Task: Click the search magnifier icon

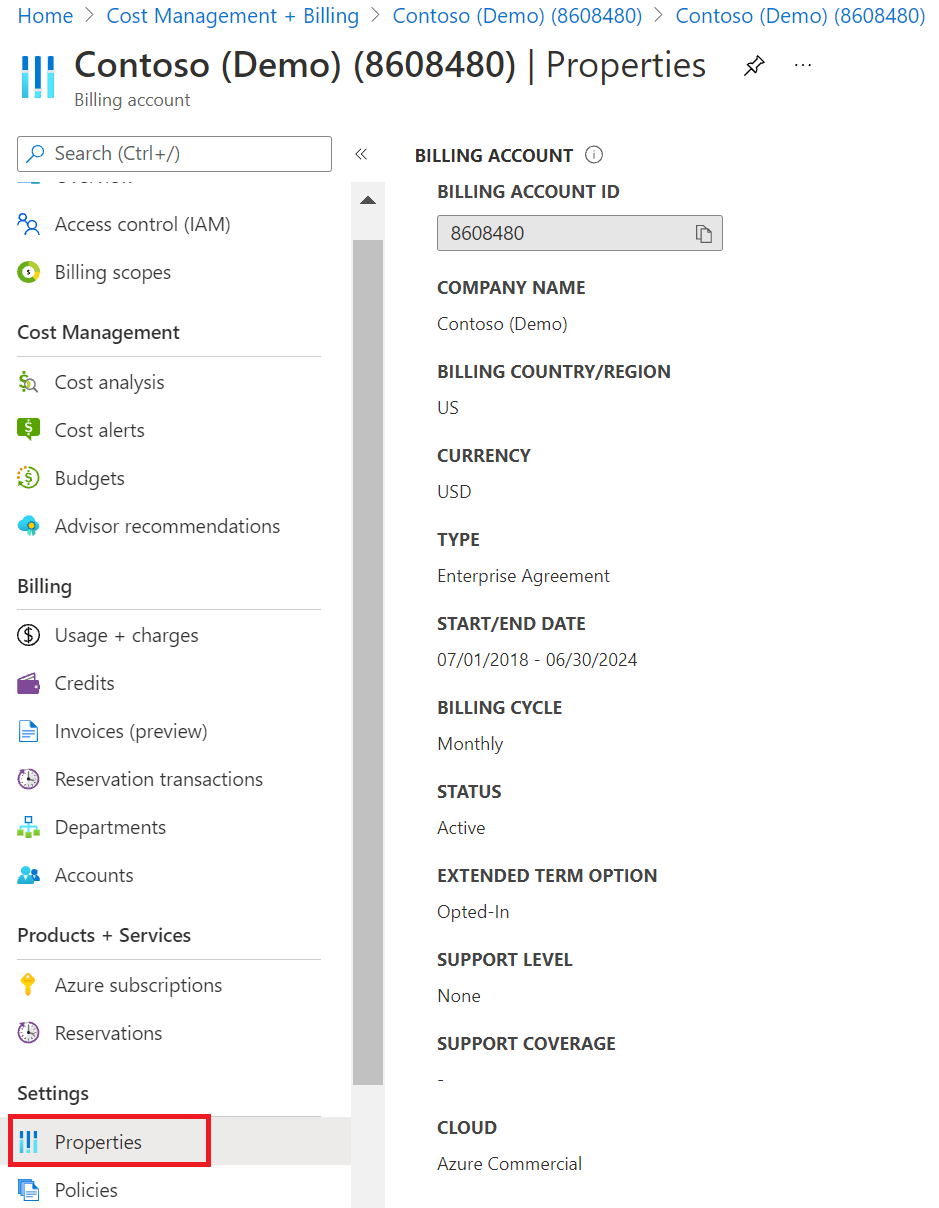Action: click(36, 153)
